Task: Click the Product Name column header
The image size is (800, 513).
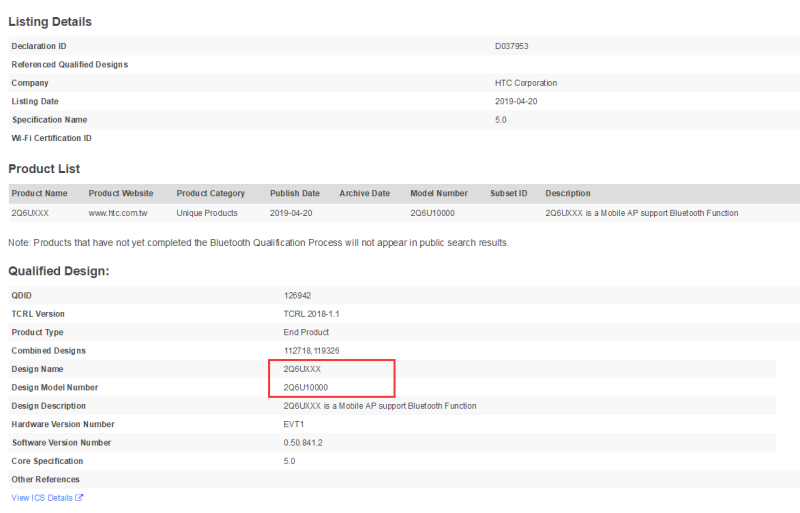Action: tap(39, 193)
